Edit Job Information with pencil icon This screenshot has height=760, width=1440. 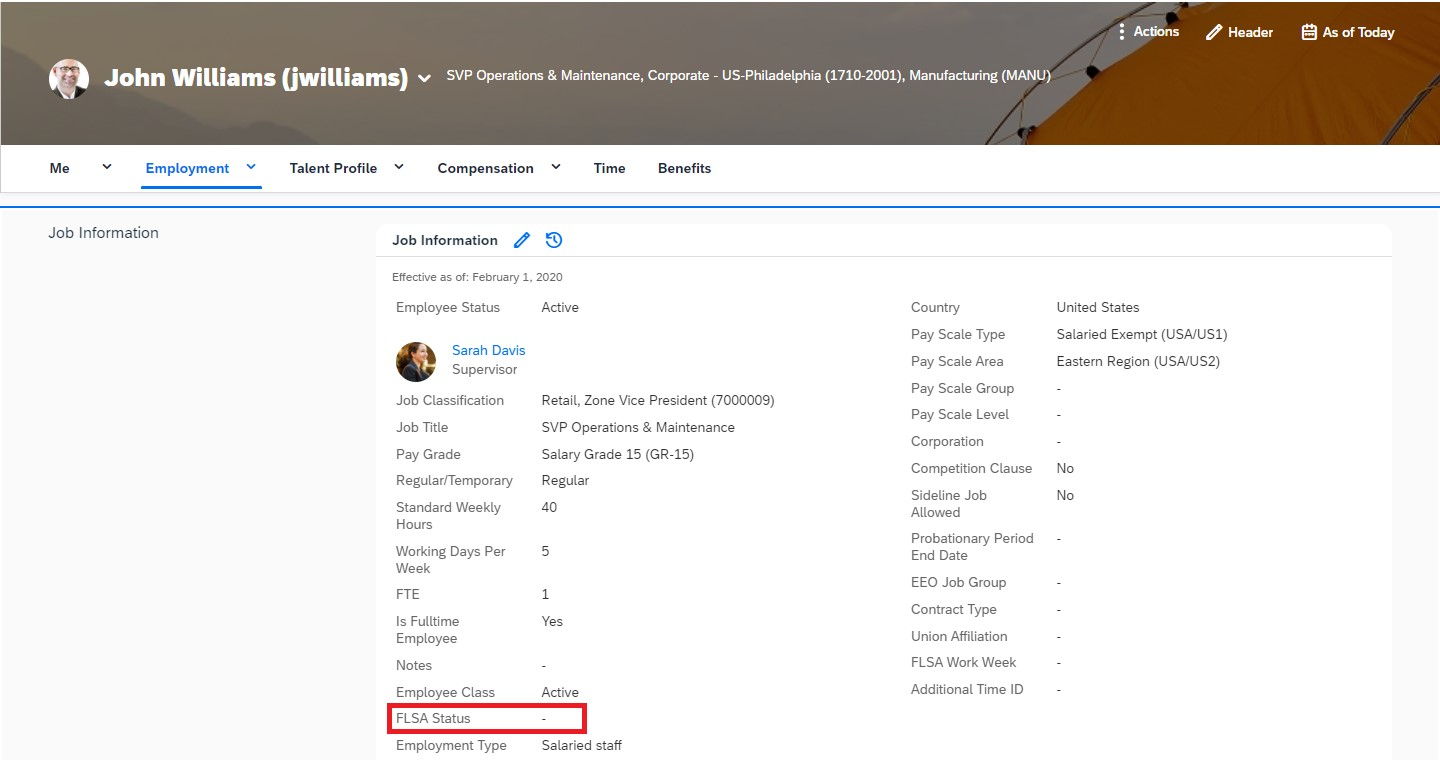(521, 240)
